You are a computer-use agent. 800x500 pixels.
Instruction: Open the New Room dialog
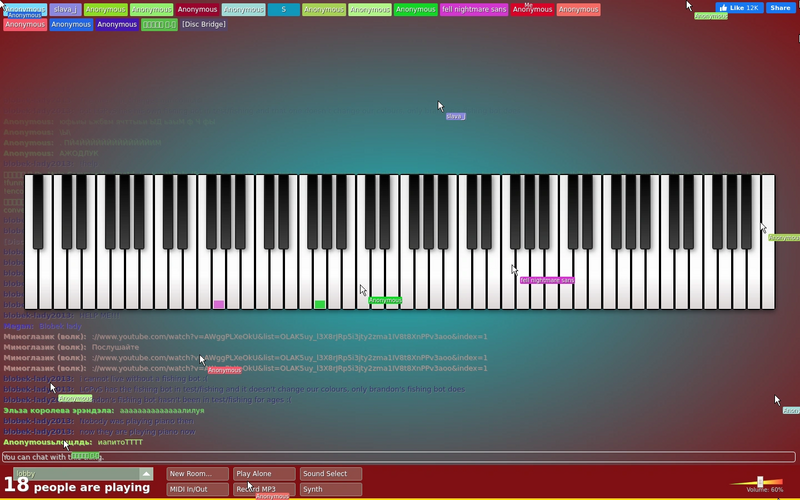[x=197, y=474]
